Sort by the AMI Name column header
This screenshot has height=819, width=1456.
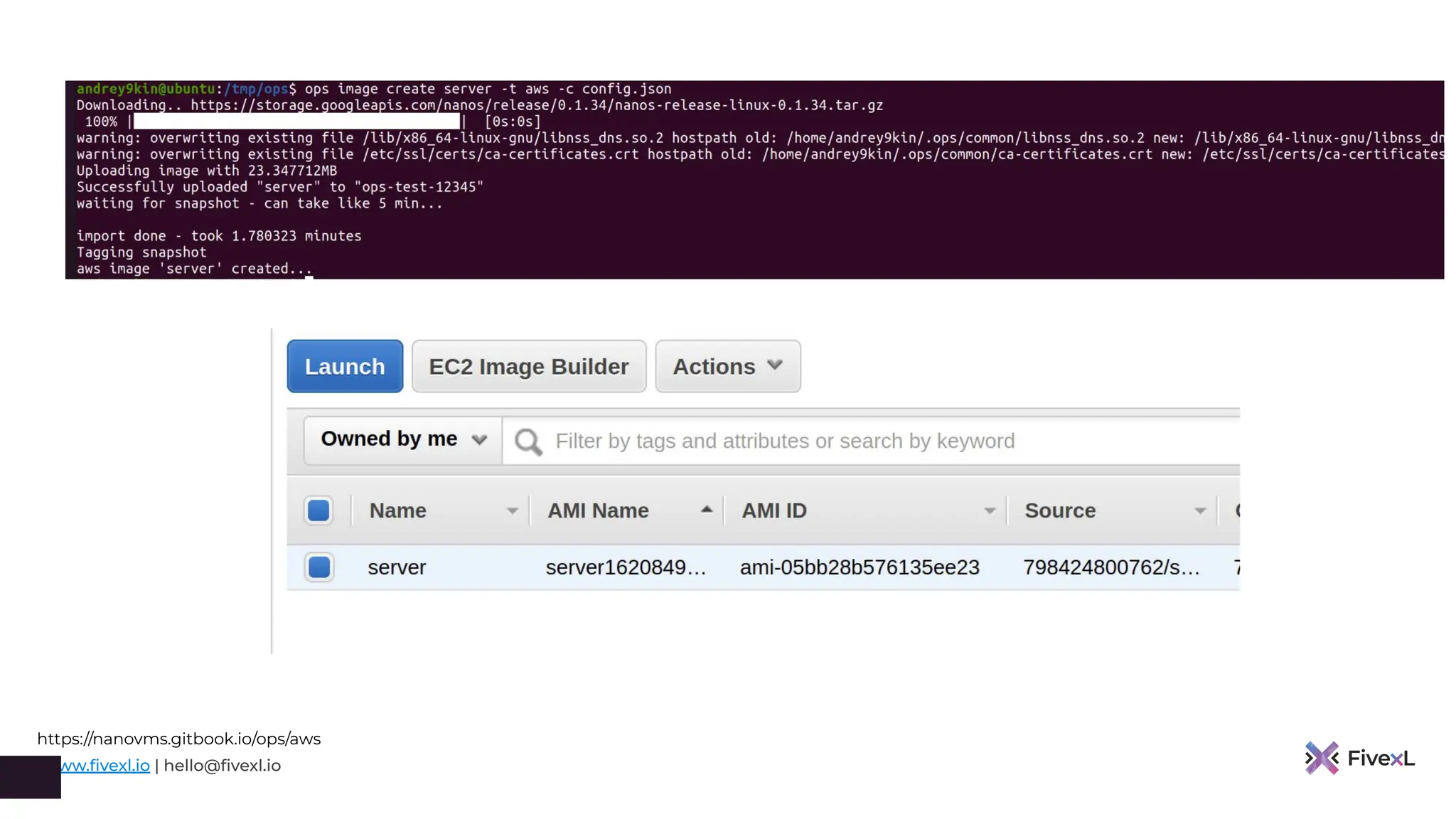click(x=598, y=511)
